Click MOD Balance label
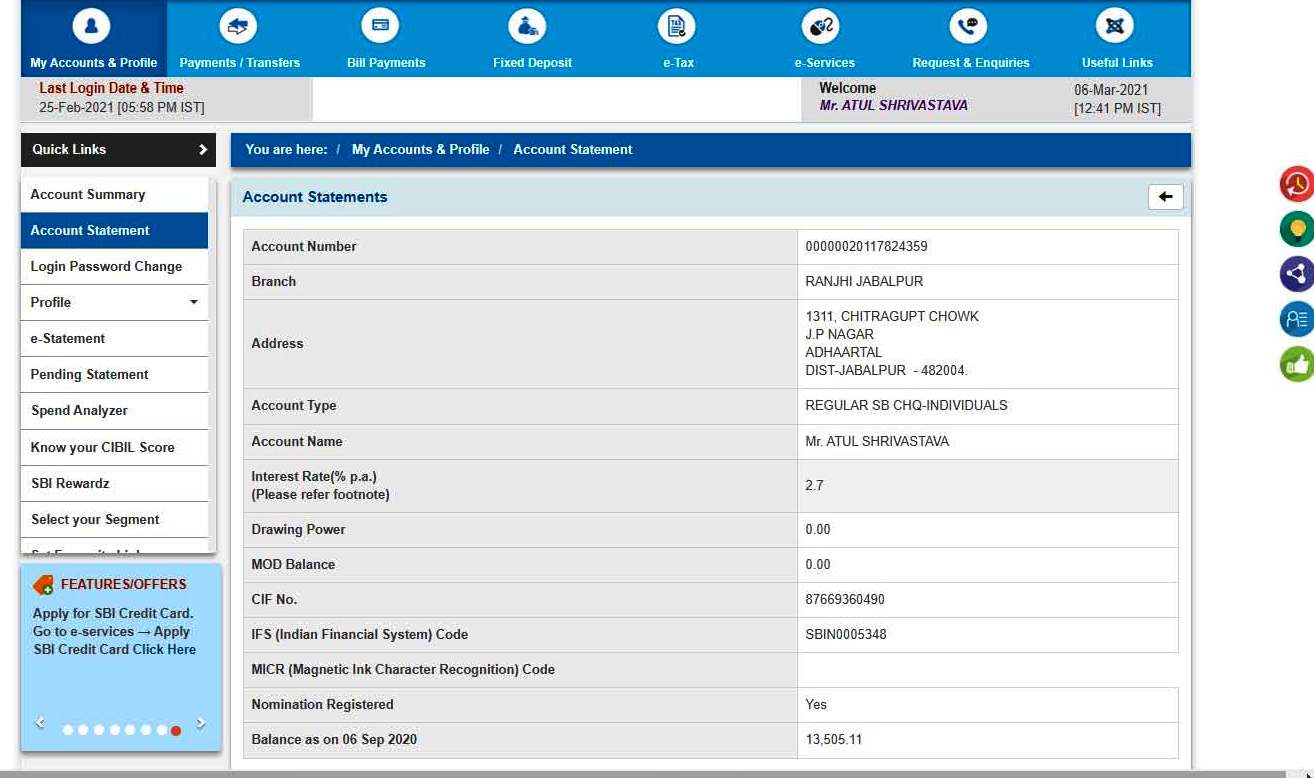The image size is (1314, 778). pos(293,564)
